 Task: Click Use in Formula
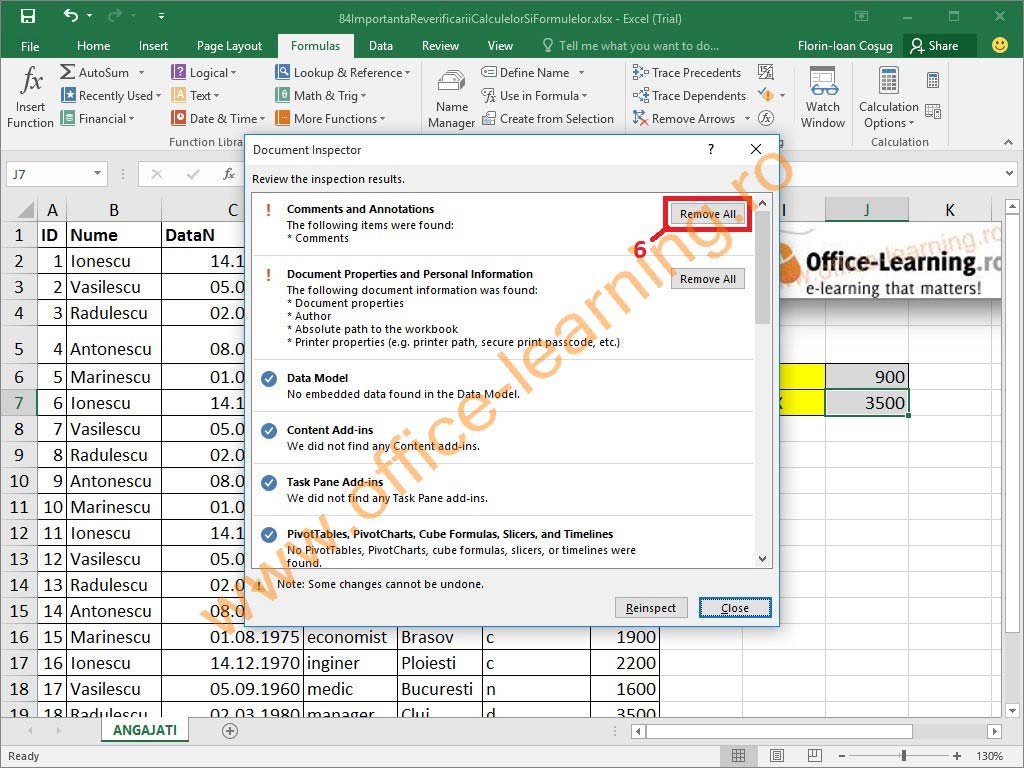tap(534, 95)
